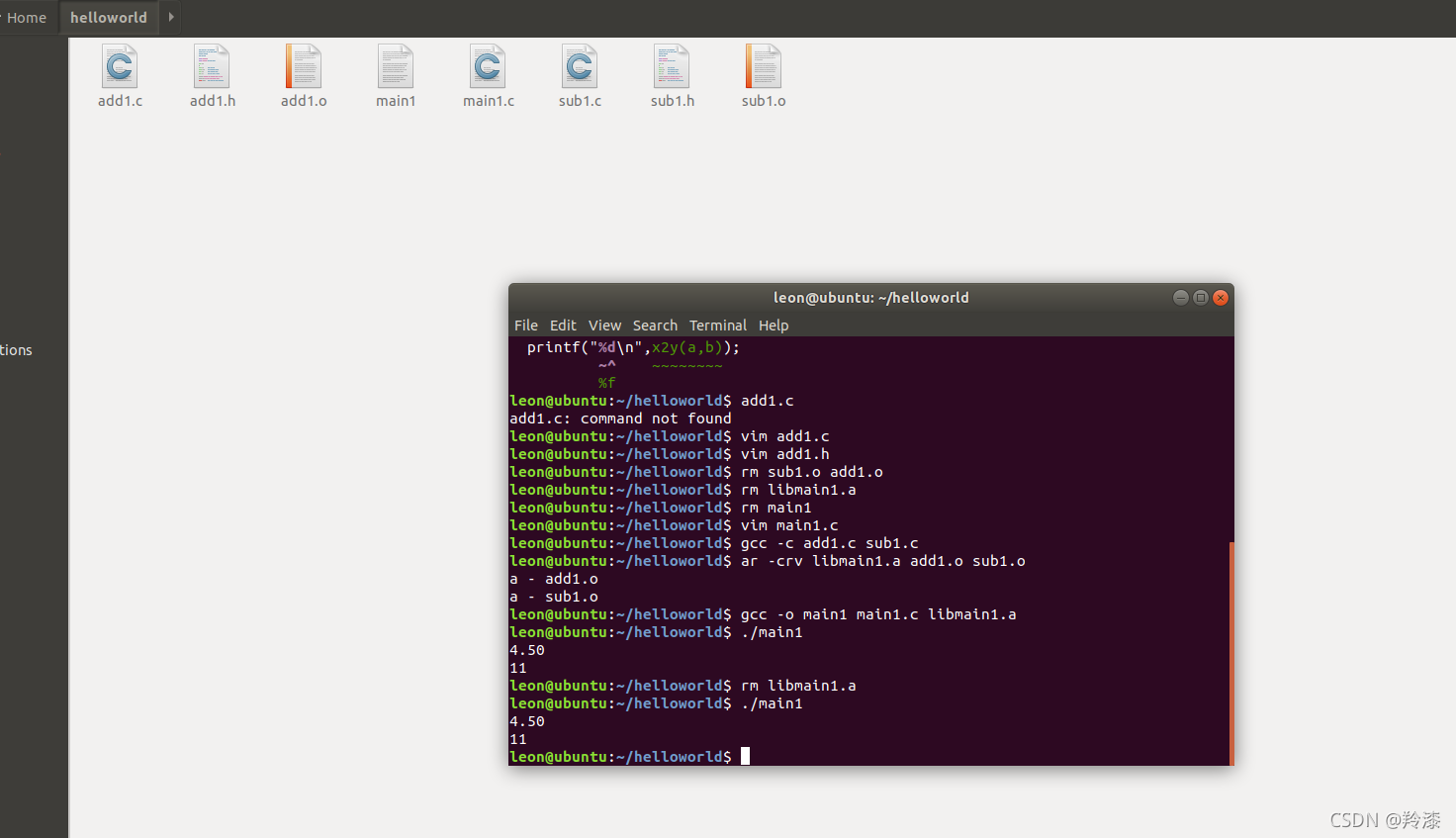Select the main1.c source file icon
The height and width of the screenshot is (838, 1456).
[x=488, y=67]
